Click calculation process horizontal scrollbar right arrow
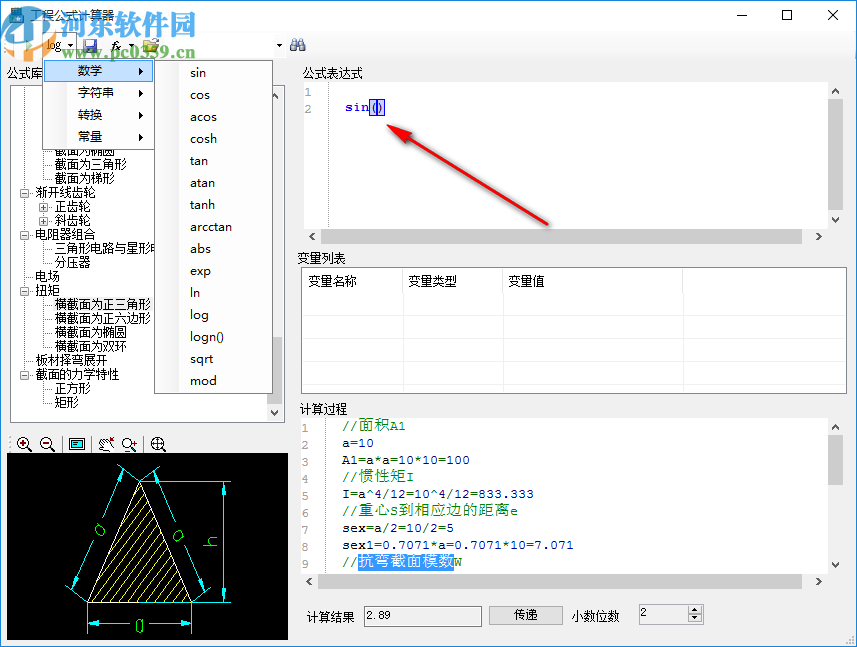 (818, 582)
